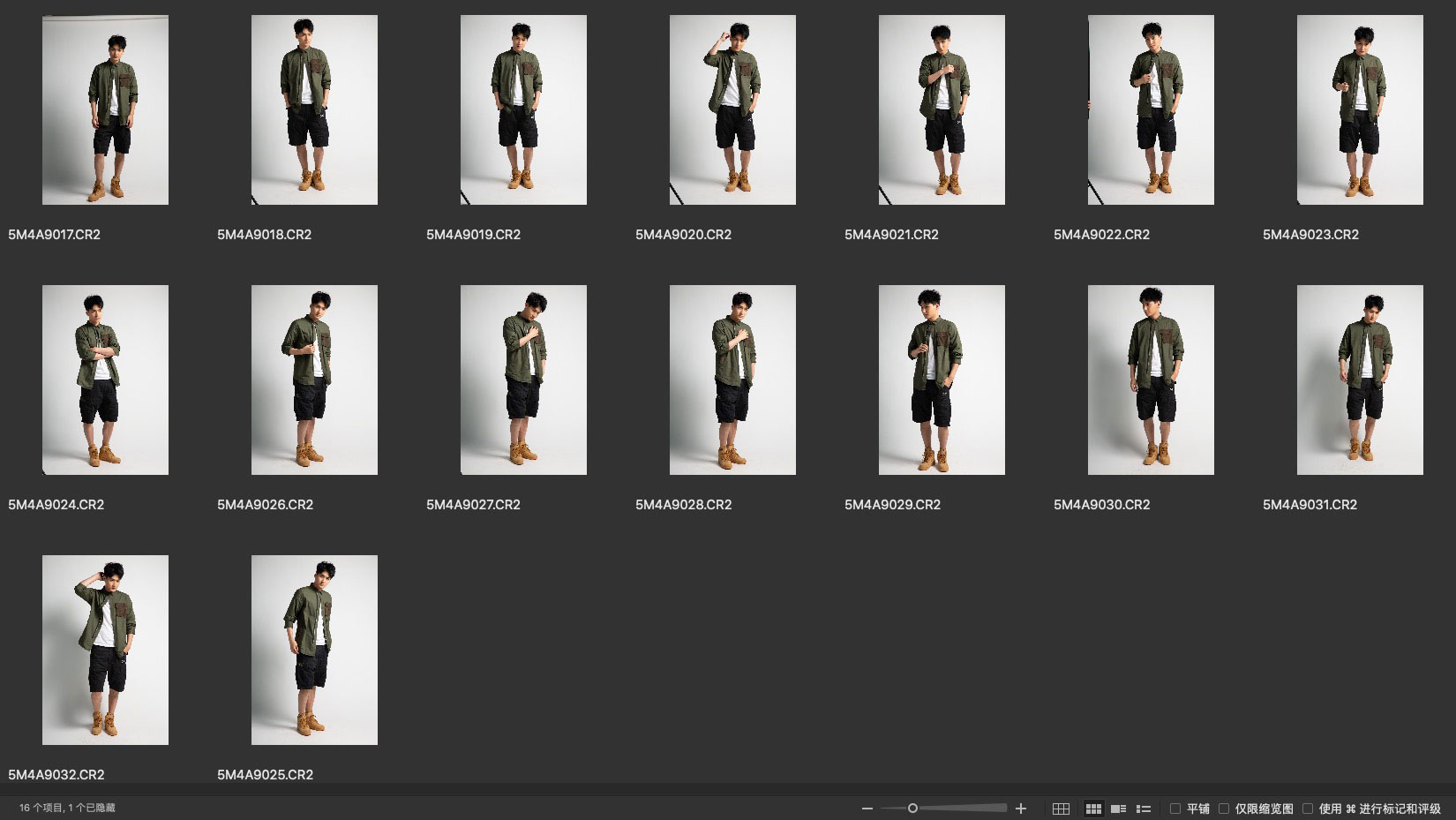This screenshot has width=1456, height=820.
Task: Click the minus icon to shrink thumbnails
Action: point(867,809)
